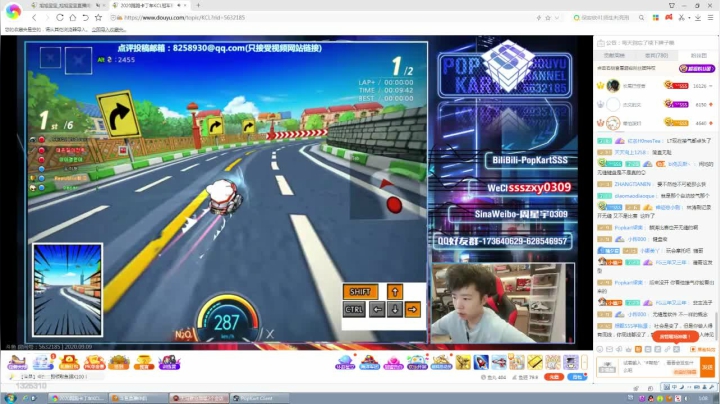Send the gold bars gift

(x=535, y=362)
